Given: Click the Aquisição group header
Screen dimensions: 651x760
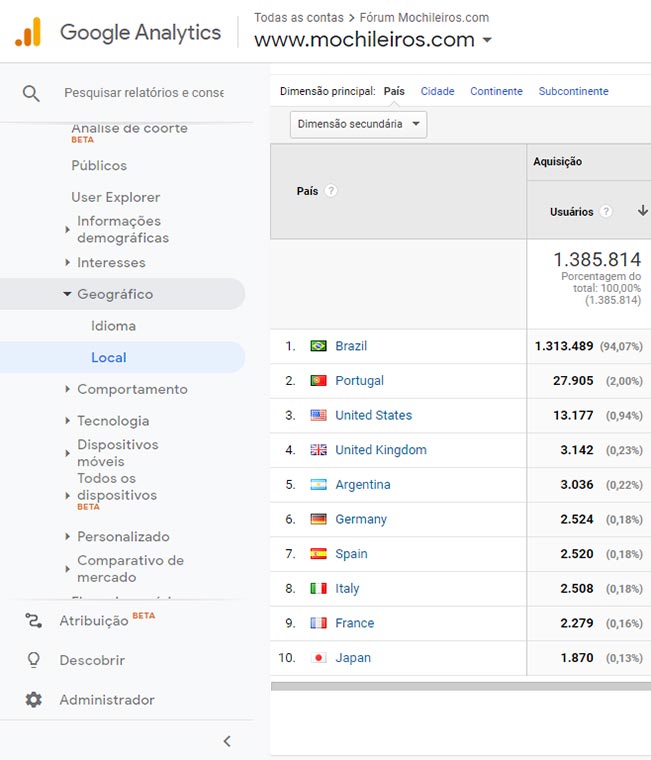Looking at the screenshot, I should click(557, 161).
